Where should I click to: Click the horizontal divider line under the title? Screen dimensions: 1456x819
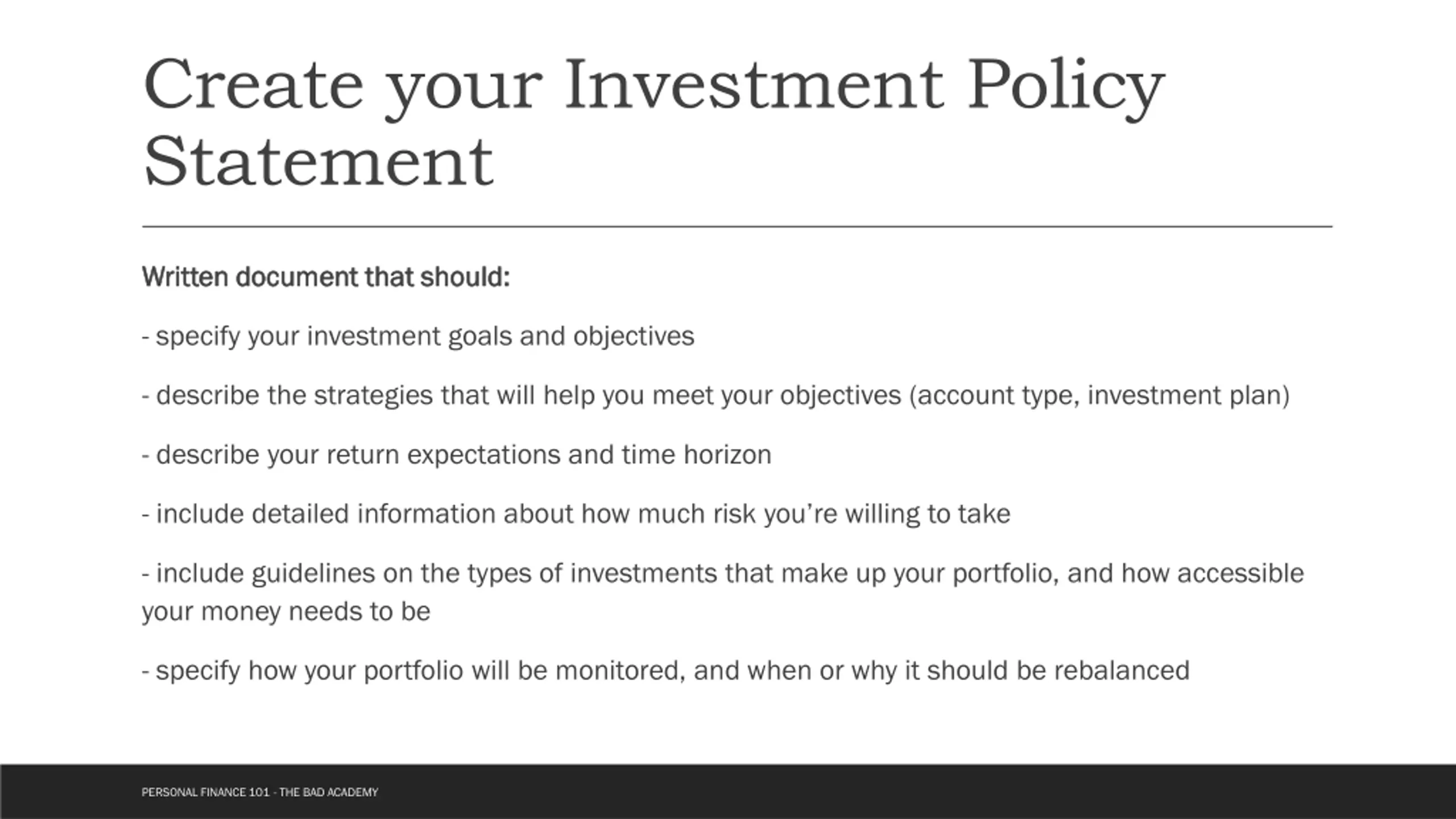(x=737, y=226)
